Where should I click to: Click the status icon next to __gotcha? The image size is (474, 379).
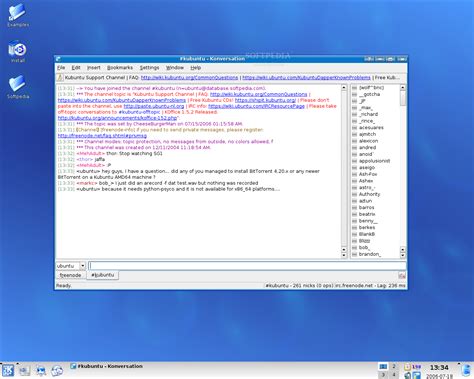(355, 94)
